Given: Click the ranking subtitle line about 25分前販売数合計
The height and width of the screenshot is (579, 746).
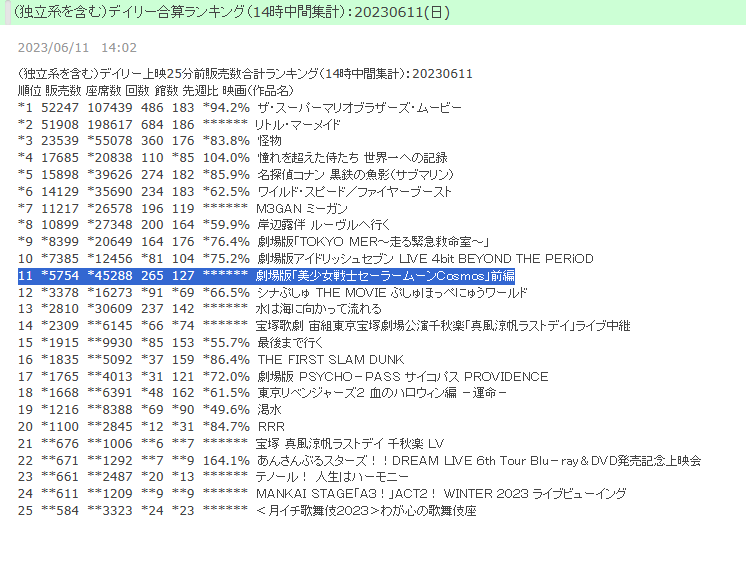Looking at the screenshot, I should [245, 74].
